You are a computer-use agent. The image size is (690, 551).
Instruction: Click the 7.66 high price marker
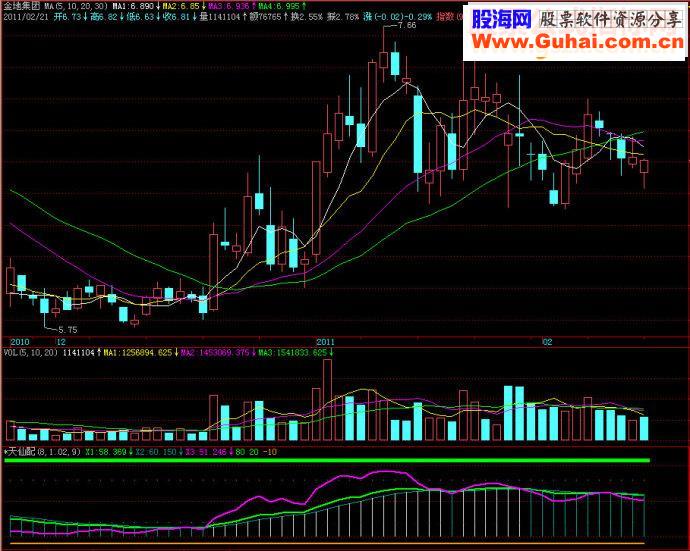pyautogui.click(x=407, y=26)
